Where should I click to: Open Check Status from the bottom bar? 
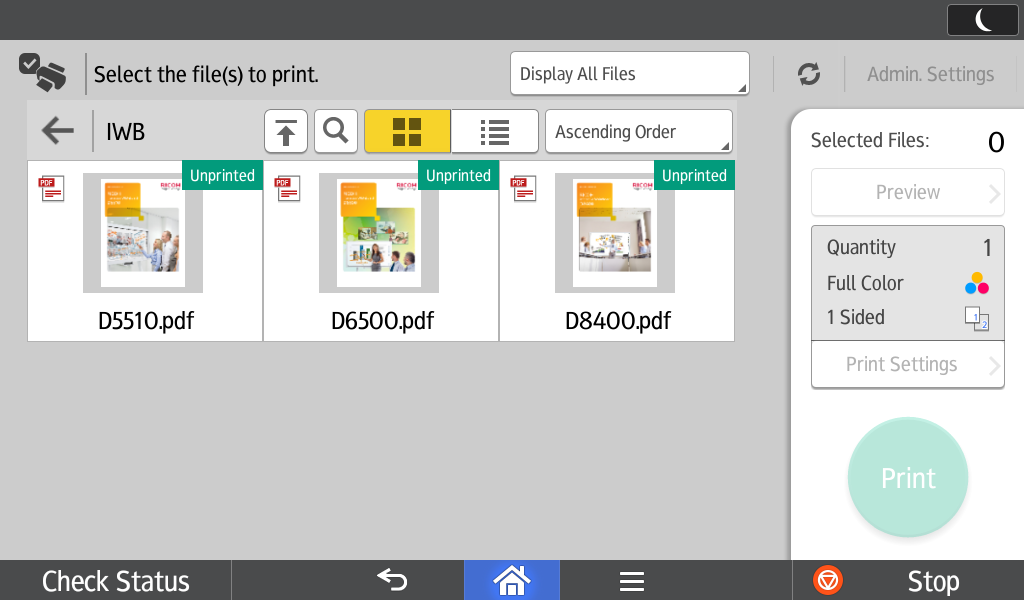115,580
